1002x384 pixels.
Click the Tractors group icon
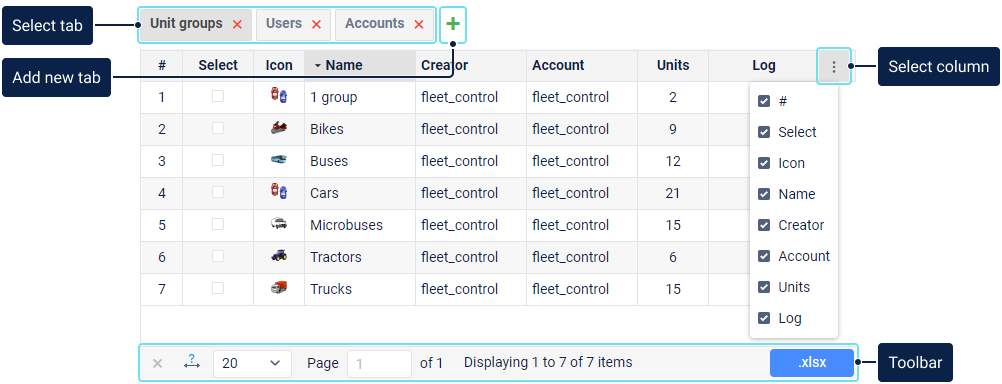click(279, 256)
